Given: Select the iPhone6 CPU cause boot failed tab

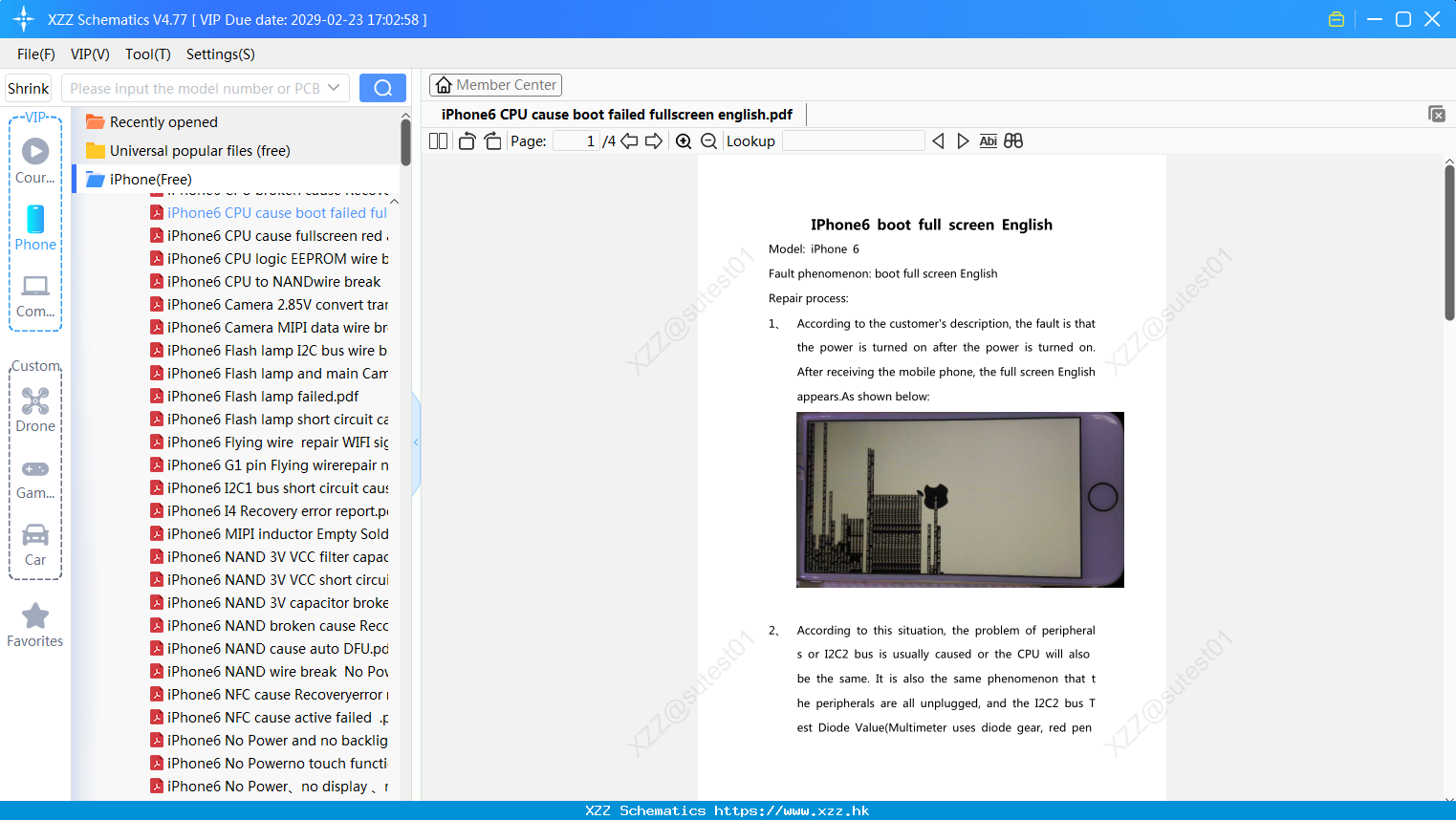Looking at the screenshot, I should click(x=617, y=115).
